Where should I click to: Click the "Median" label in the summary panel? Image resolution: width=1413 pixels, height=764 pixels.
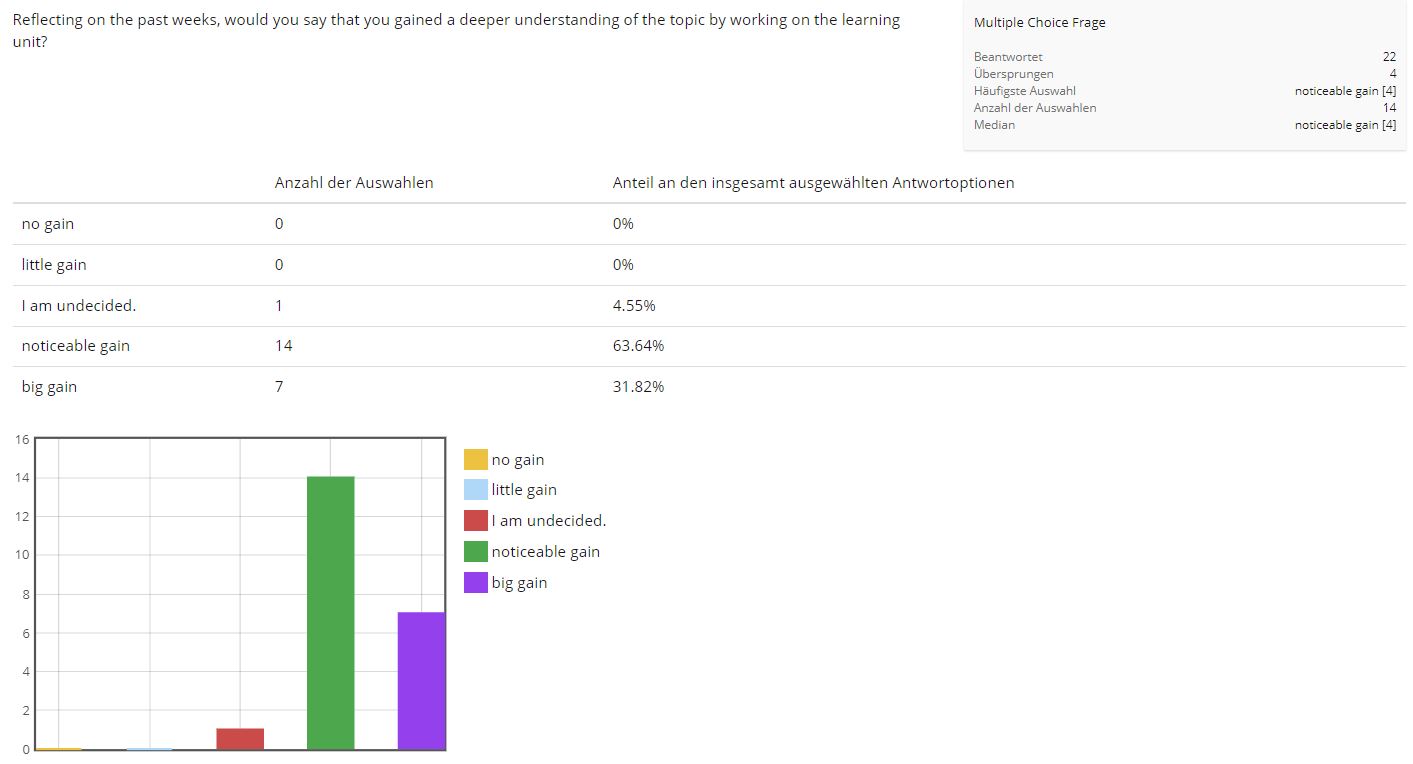994,125
